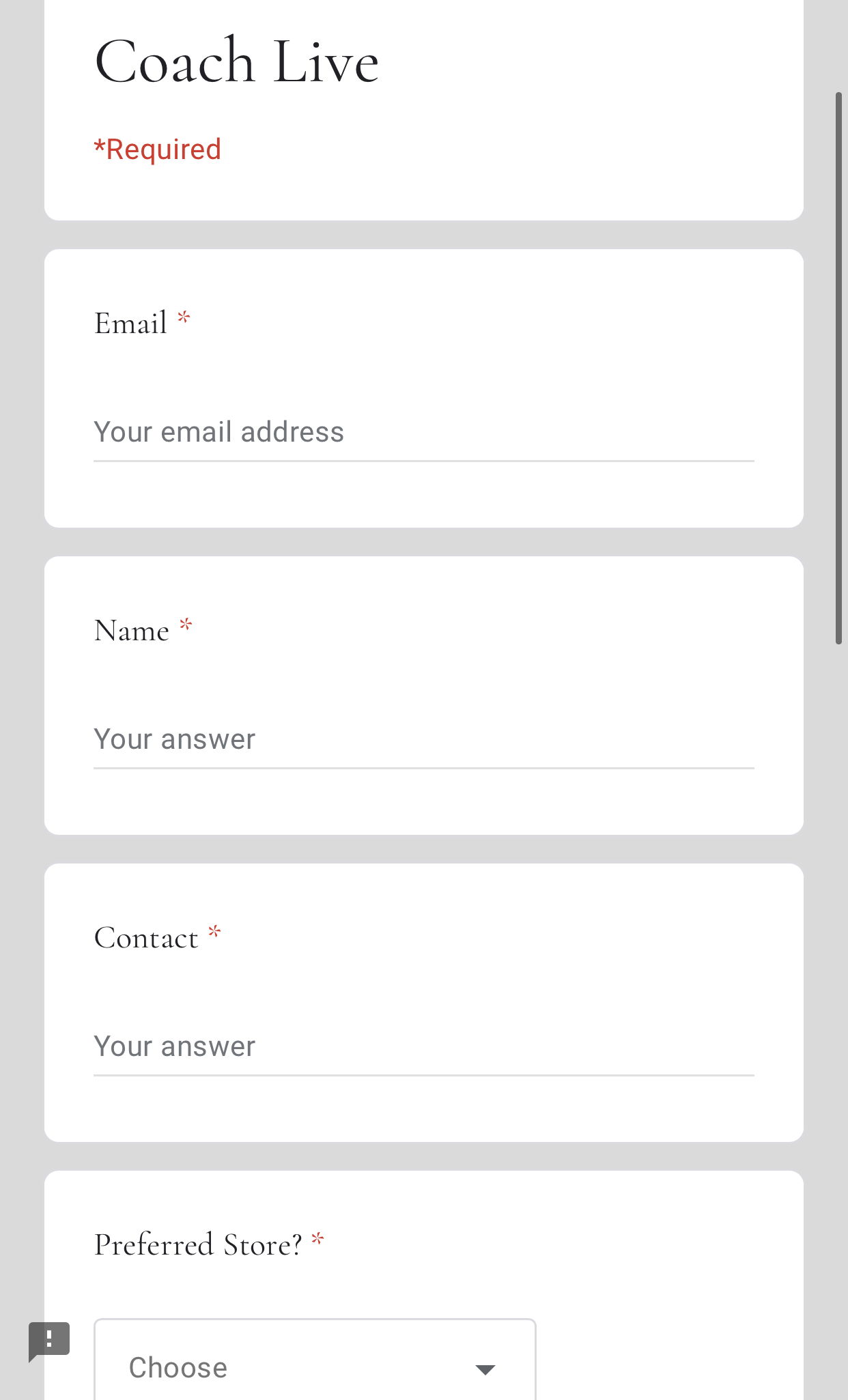Click the red asterisk beside Contact
The image size is (848, 1400).
click(x=214, y=932)
